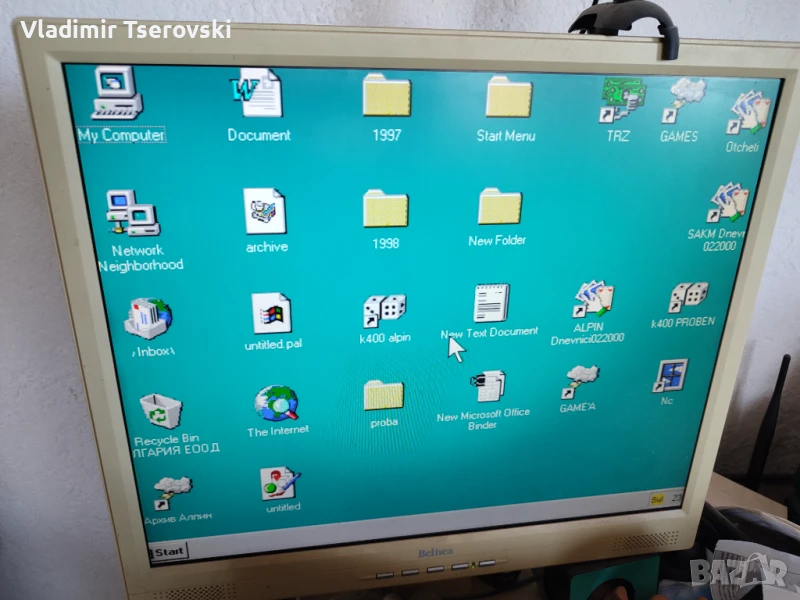The width and height of the screenshot is (800, 600).
Task: Open the My Computer desktop icon
Action: (x=117, y=94)
